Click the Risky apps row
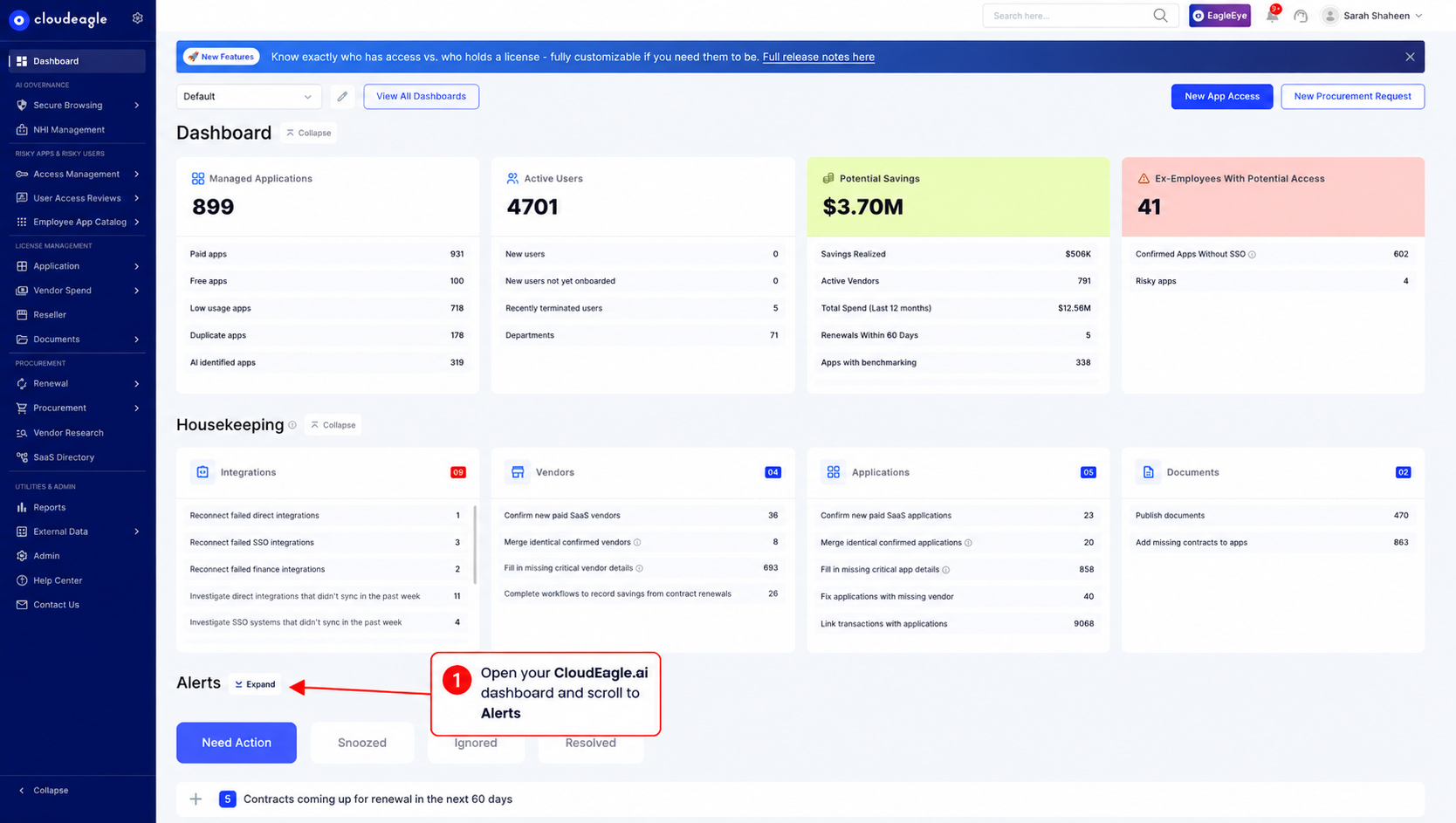 coord(1273,281)
